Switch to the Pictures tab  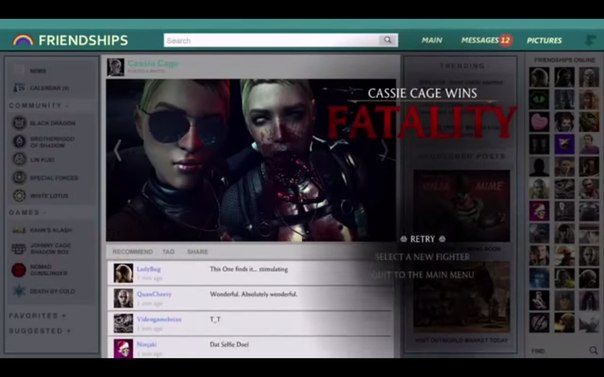point(544,40)
